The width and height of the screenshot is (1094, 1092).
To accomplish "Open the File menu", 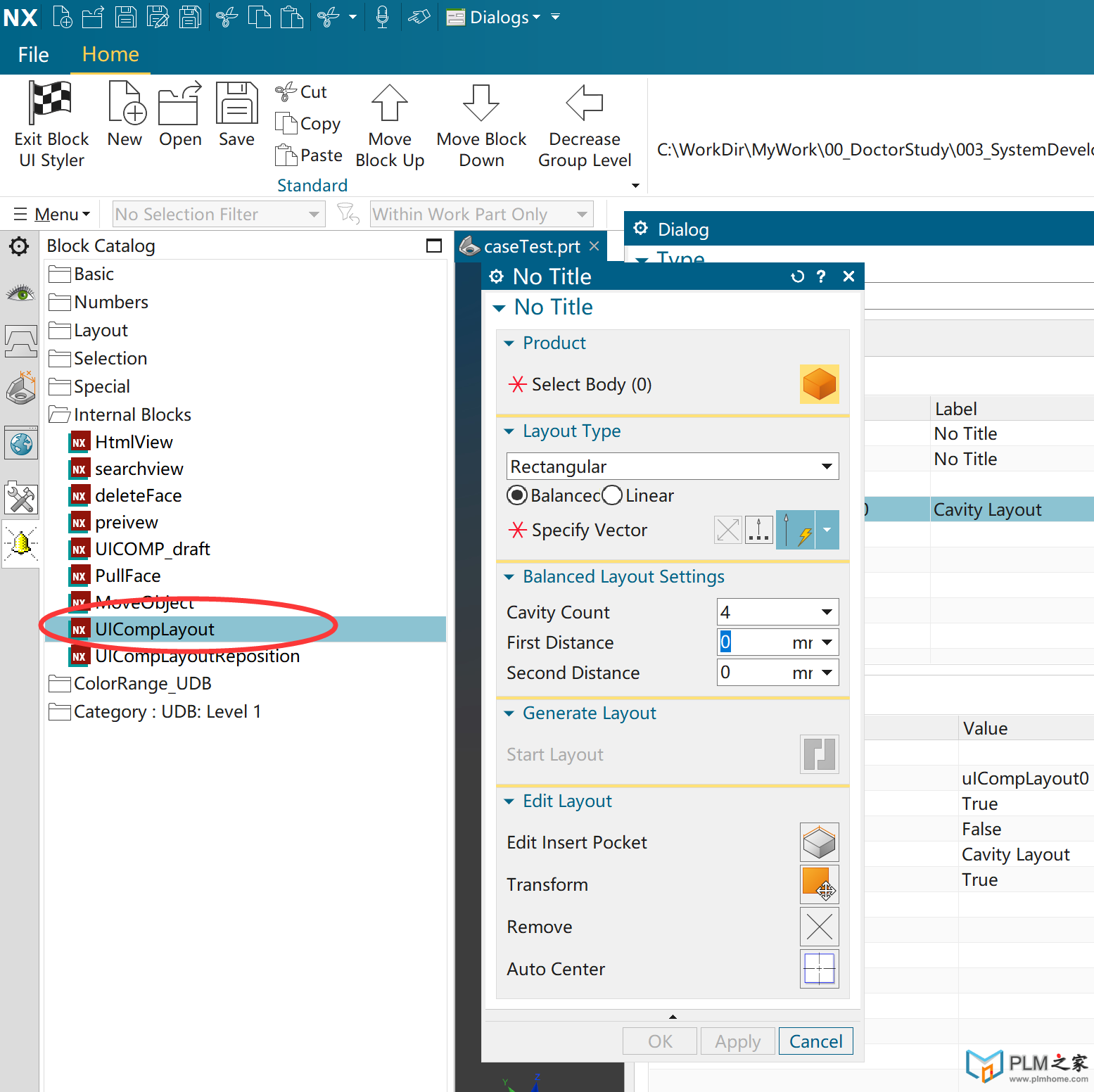I will point(33,54).
